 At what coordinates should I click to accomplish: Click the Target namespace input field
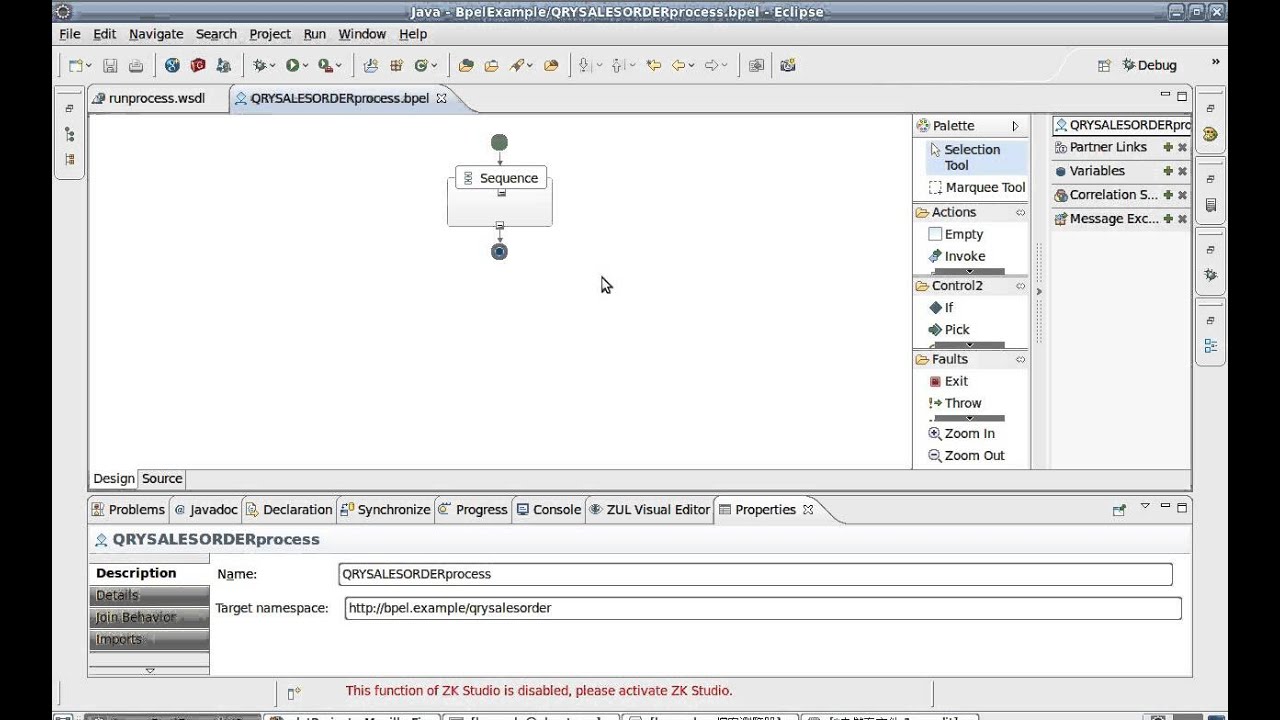pyautogui.click(x=763, y=608)
